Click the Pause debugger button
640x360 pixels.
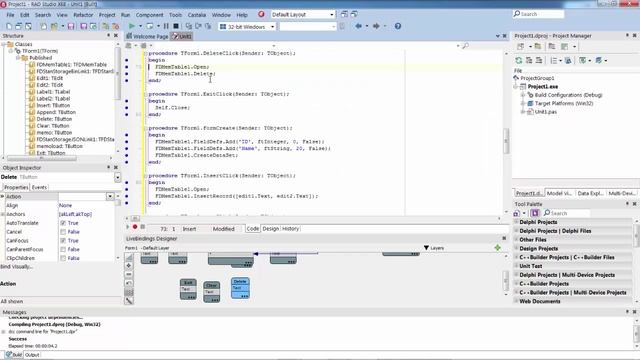pos(166,26)
